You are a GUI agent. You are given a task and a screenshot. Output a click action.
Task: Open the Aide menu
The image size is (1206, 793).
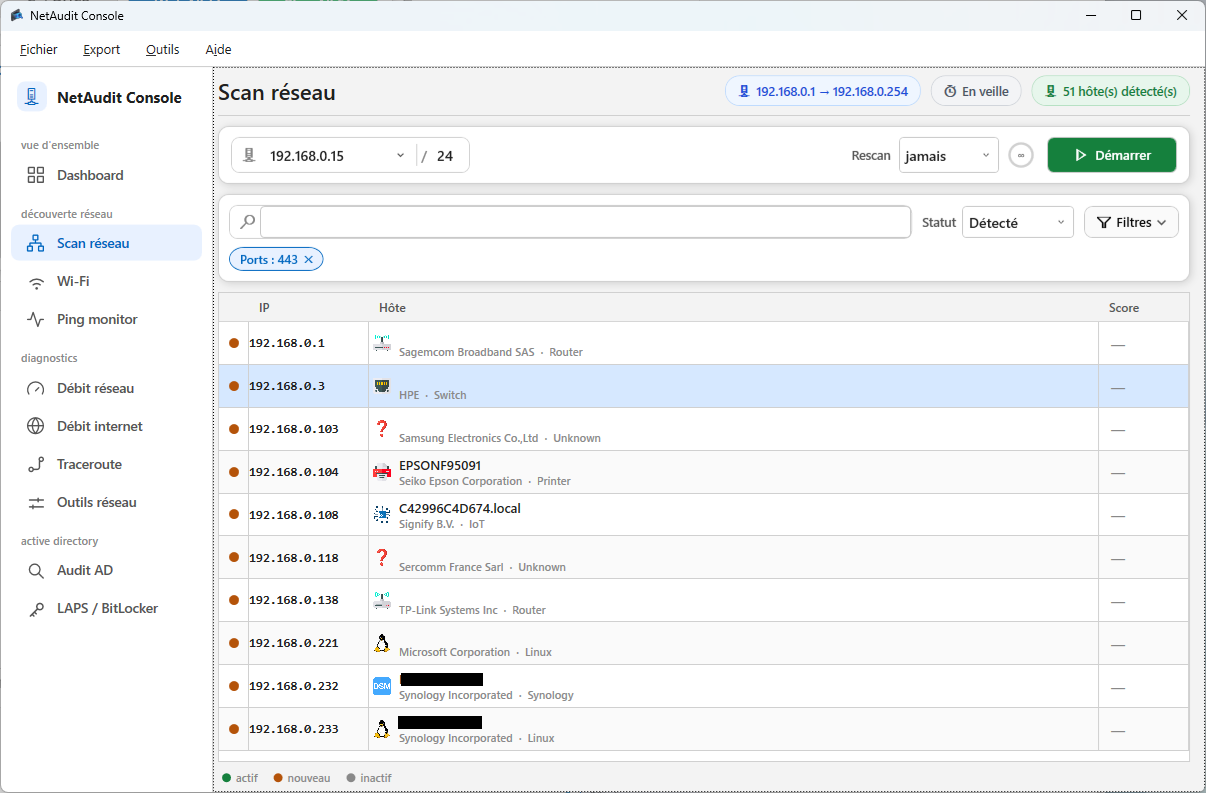coord(218,50)
